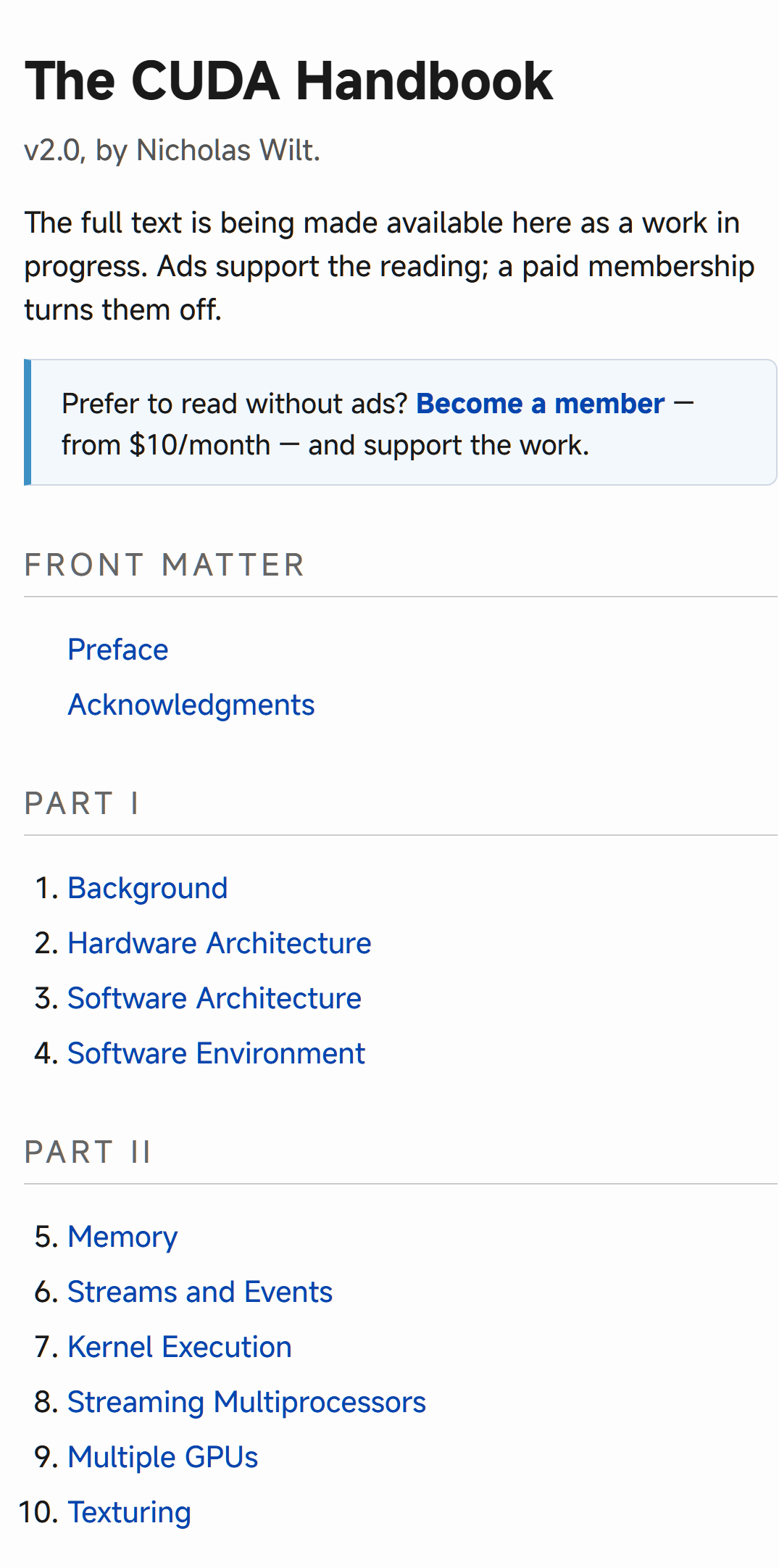The height and width of the screenshot is (1568, 779).
Task: Click the v2.0 by Nicholas Wilt byline
Action: point(172,151)
